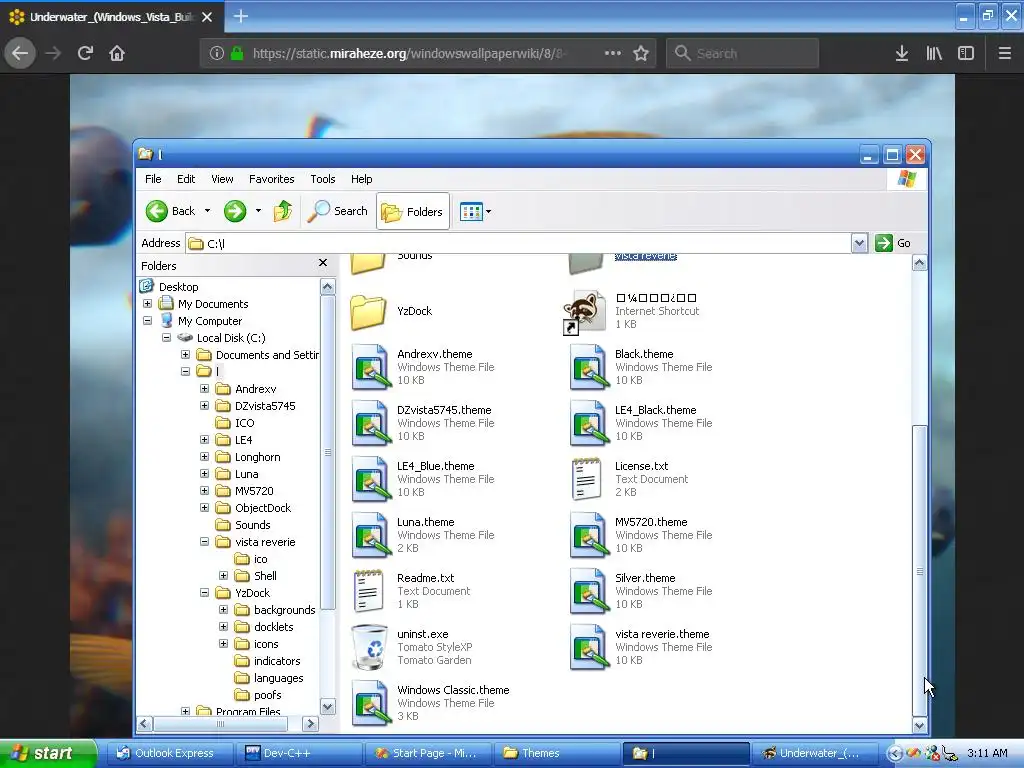Screen dimensions: 1024x768
Task: Open the File menu
Action: [x=153, y=179]
